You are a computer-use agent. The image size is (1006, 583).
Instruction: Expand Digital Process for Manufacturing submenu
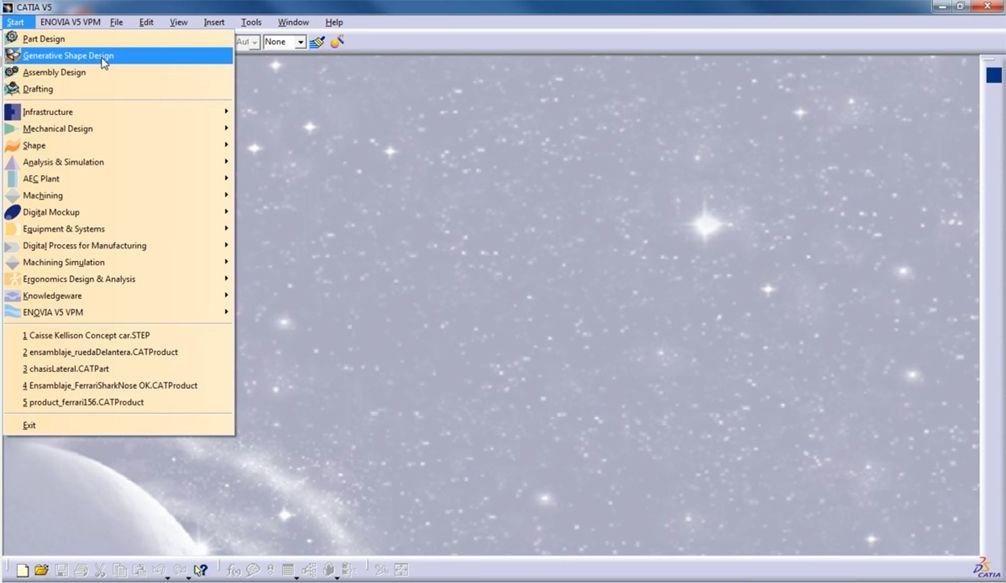click(x=118, y=245)
